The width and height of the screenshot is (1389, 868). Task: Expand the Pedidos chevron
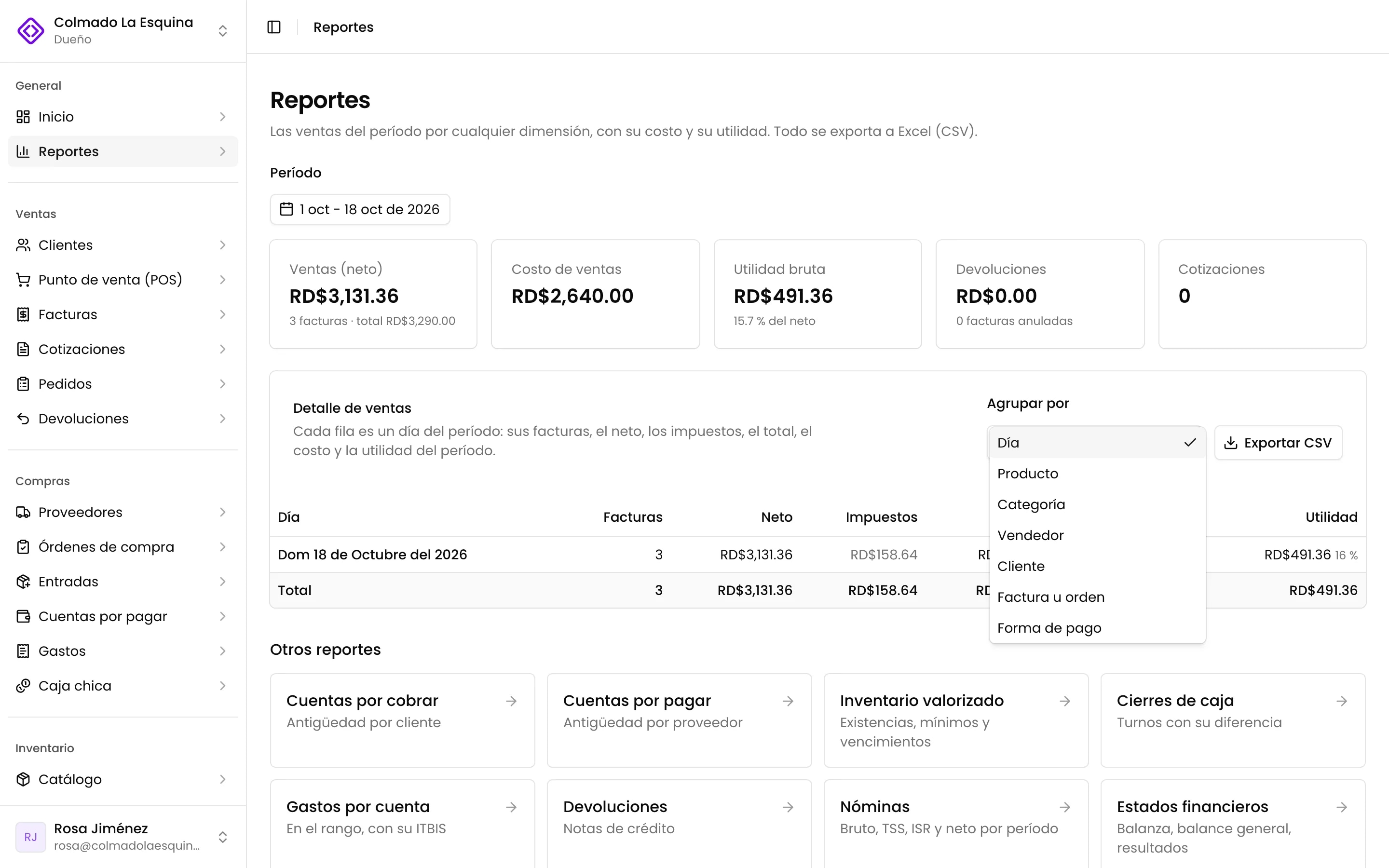point(223,384)
